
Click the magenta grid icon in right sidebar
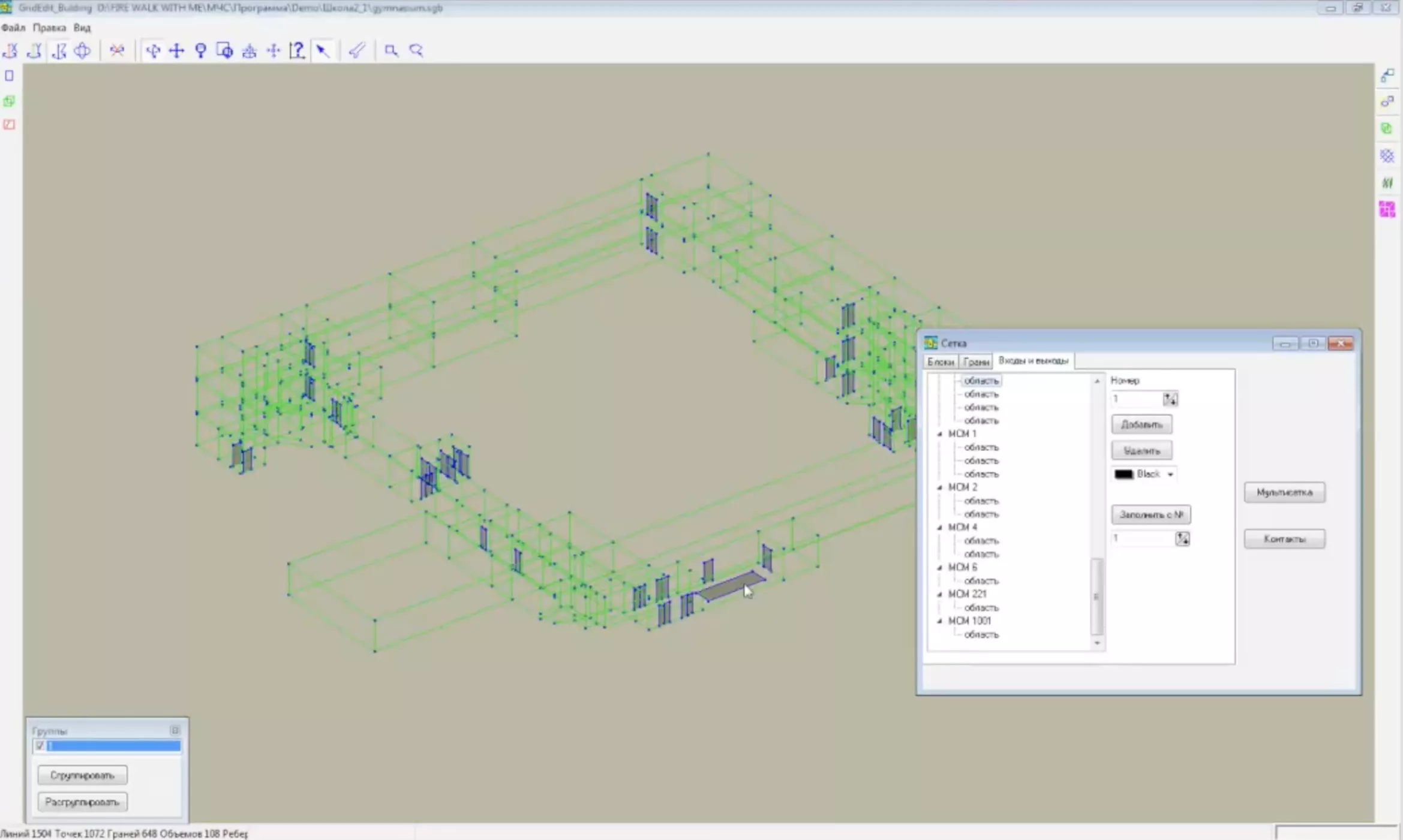[1387, 209]
